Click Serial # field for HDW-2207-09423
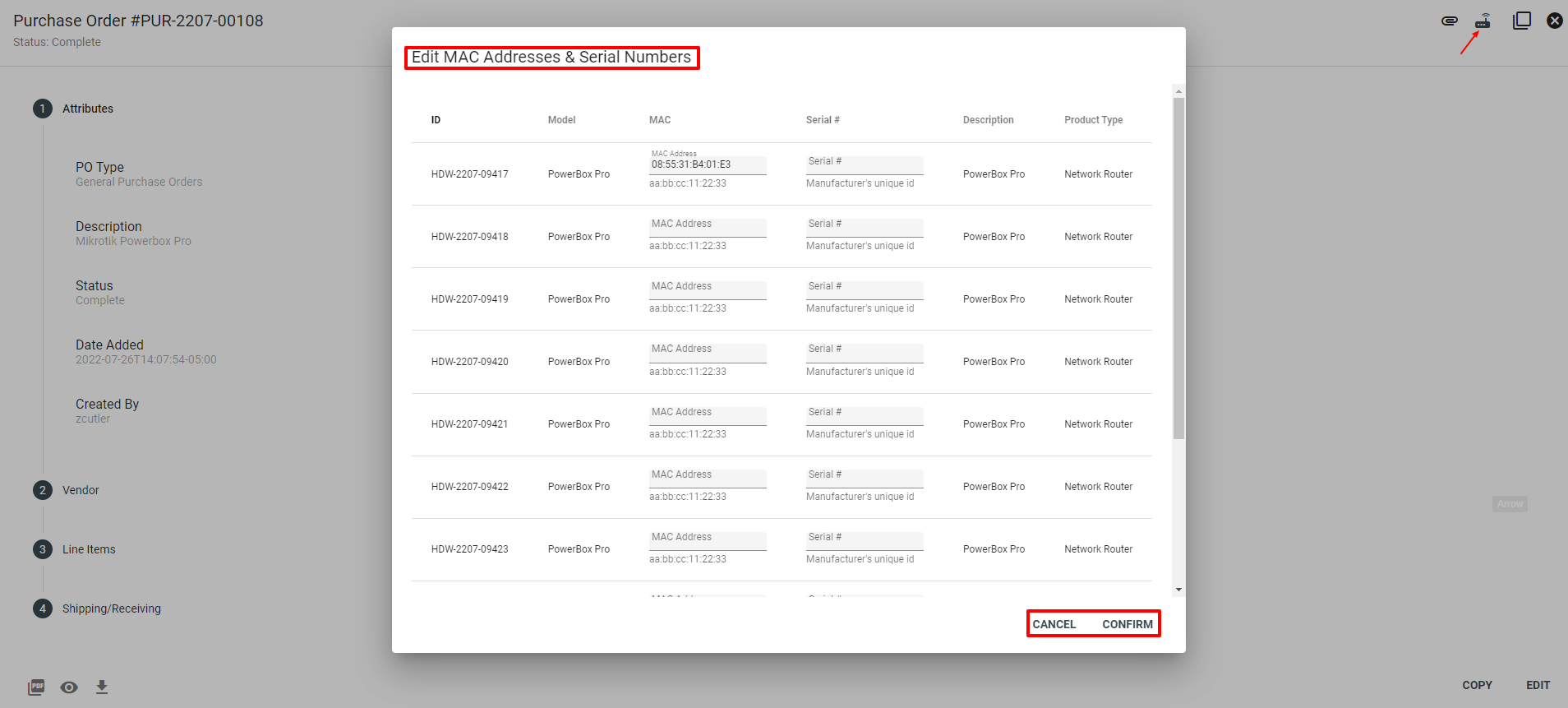The image size is (1568, 708). (865, 541)
